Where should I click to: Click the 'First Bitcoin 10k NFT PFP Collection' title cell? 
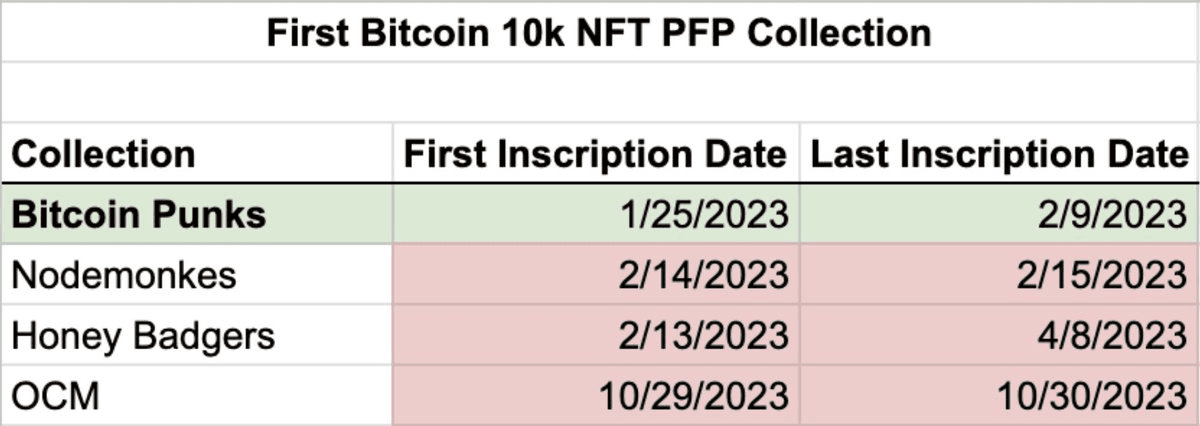(598, 33)
